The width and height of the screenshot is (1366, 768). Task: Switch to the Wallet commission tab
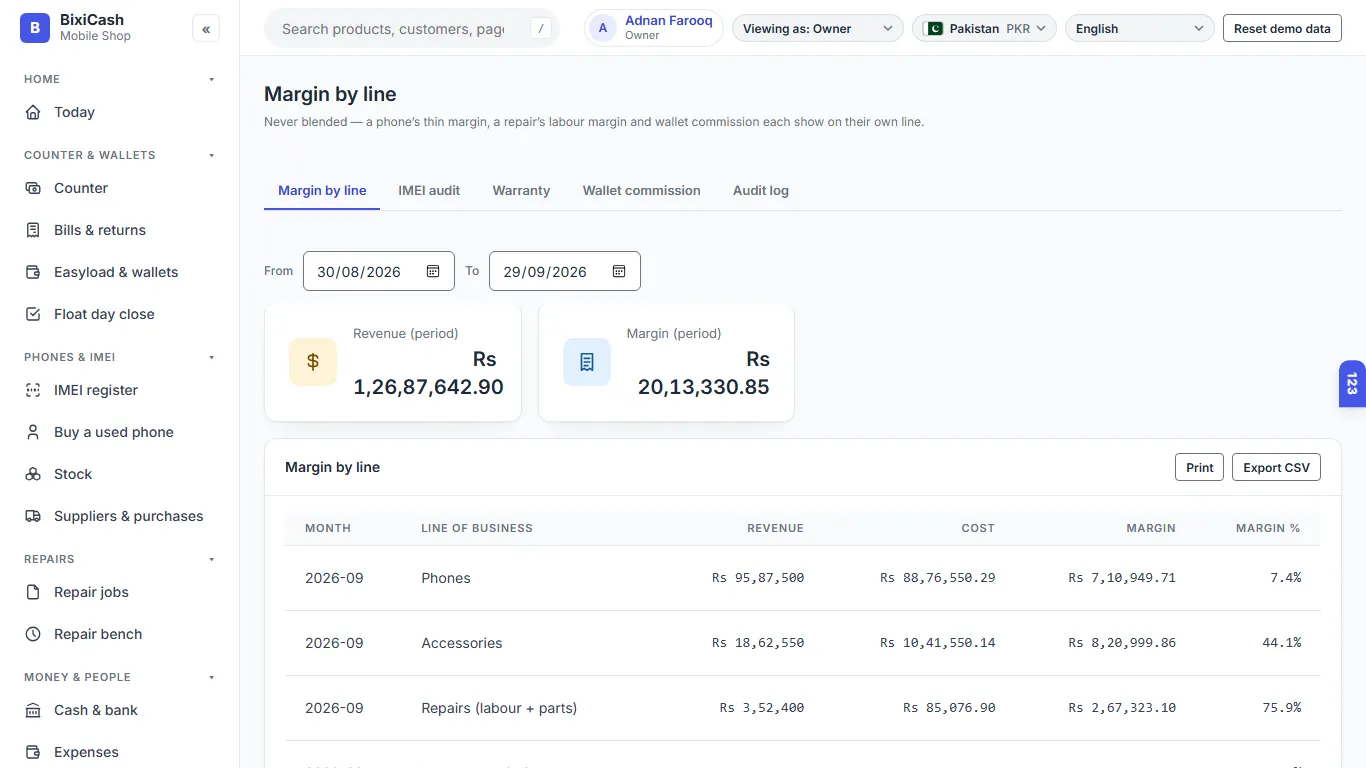pyautogui.click(x=642, y=190)
